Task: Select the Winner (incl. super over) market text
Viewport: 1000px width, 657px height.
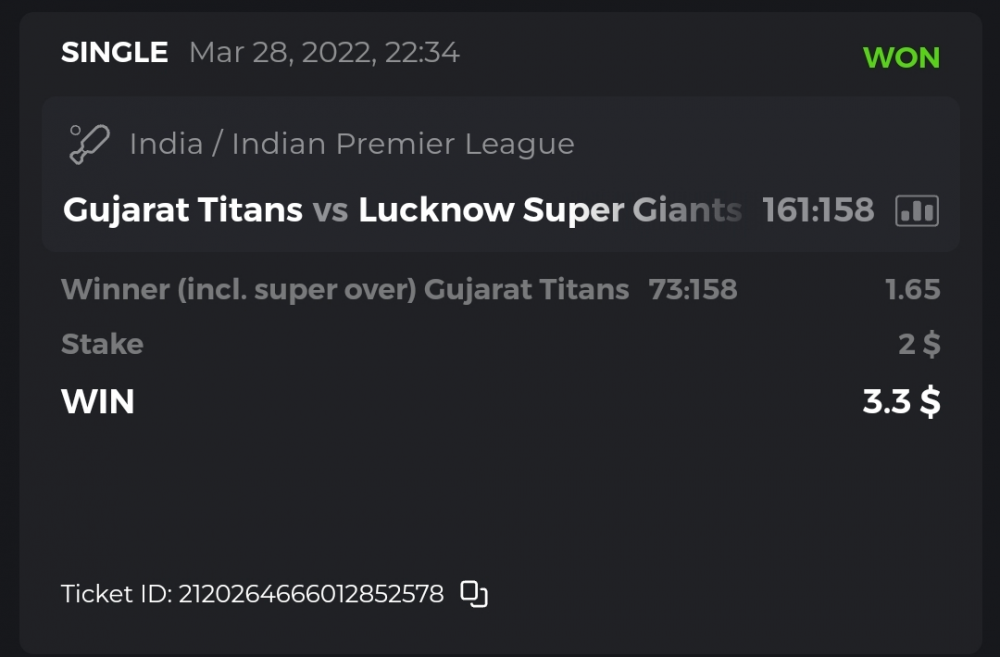Action: [240, 290]
